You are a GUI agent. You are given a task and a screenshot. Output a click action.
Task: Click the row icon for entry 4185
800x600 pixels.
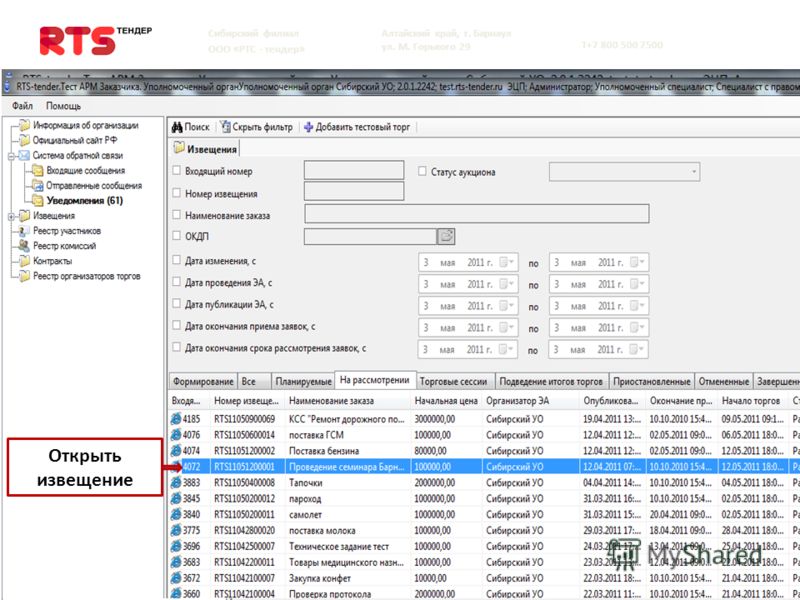(x=176, y=419)
